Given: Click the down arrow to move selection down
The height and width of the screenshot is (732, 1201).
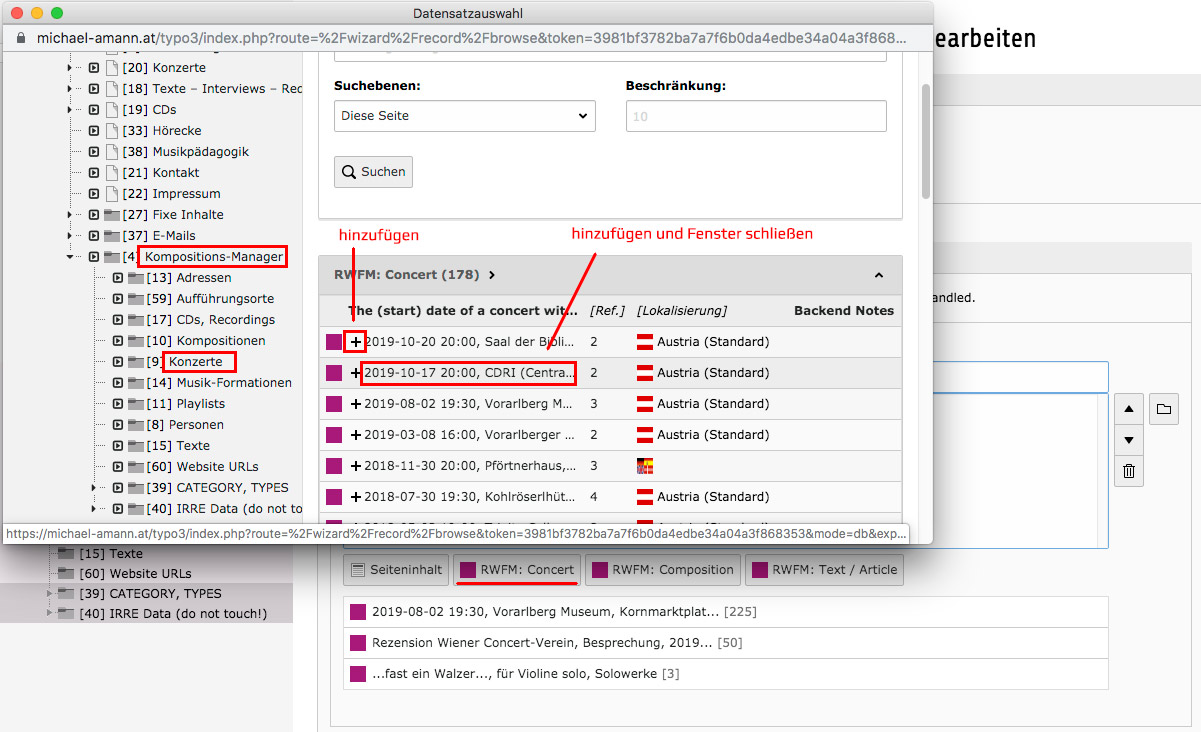Looking at the screenshot, I should [x=1128, y=440].
